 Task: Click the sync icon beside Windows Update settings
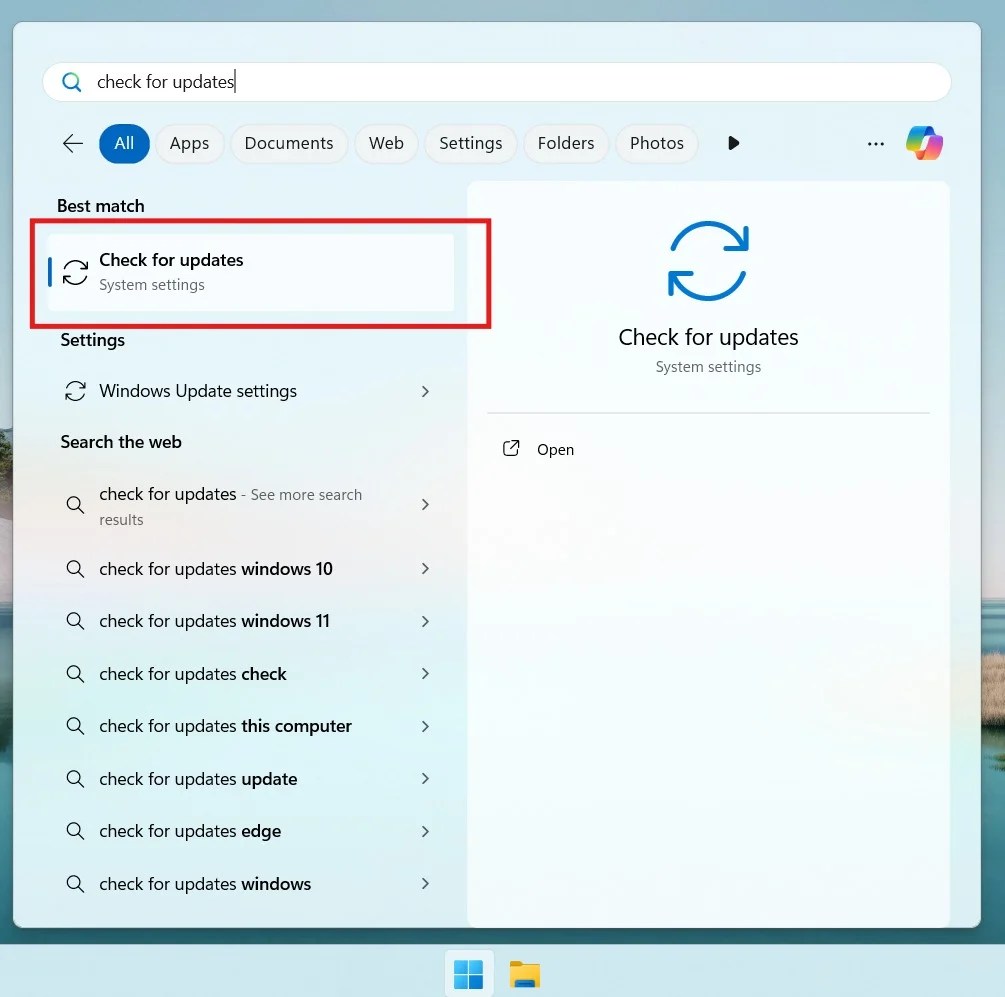75,391
